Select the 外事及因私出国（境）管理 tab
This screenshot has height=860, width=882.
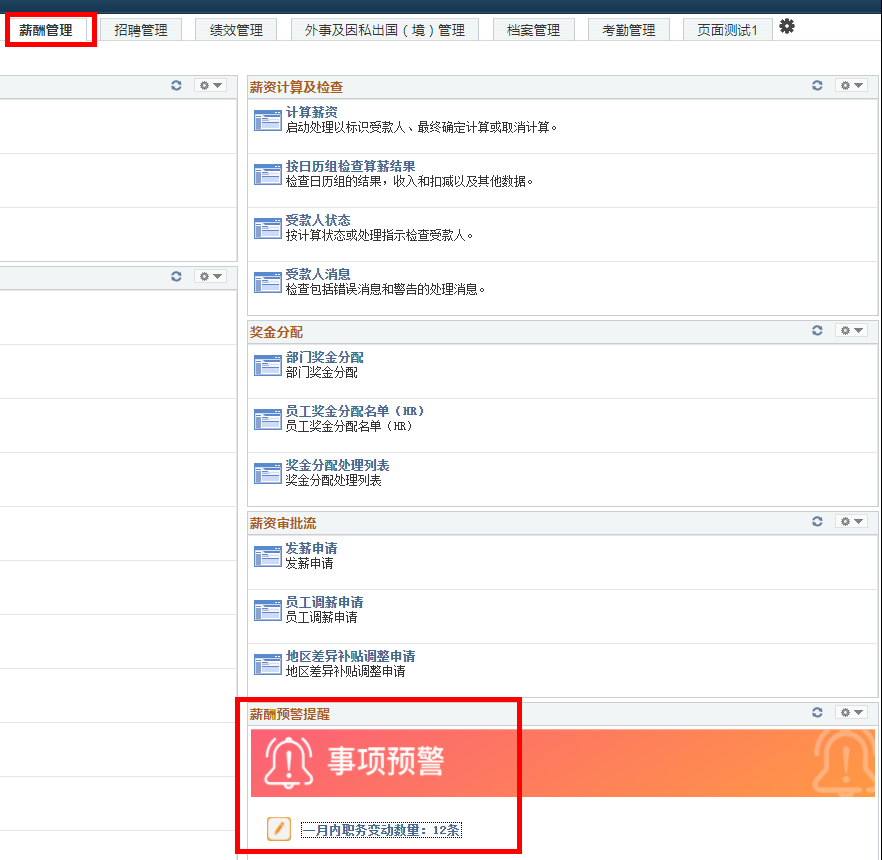(x=385, y=30)
